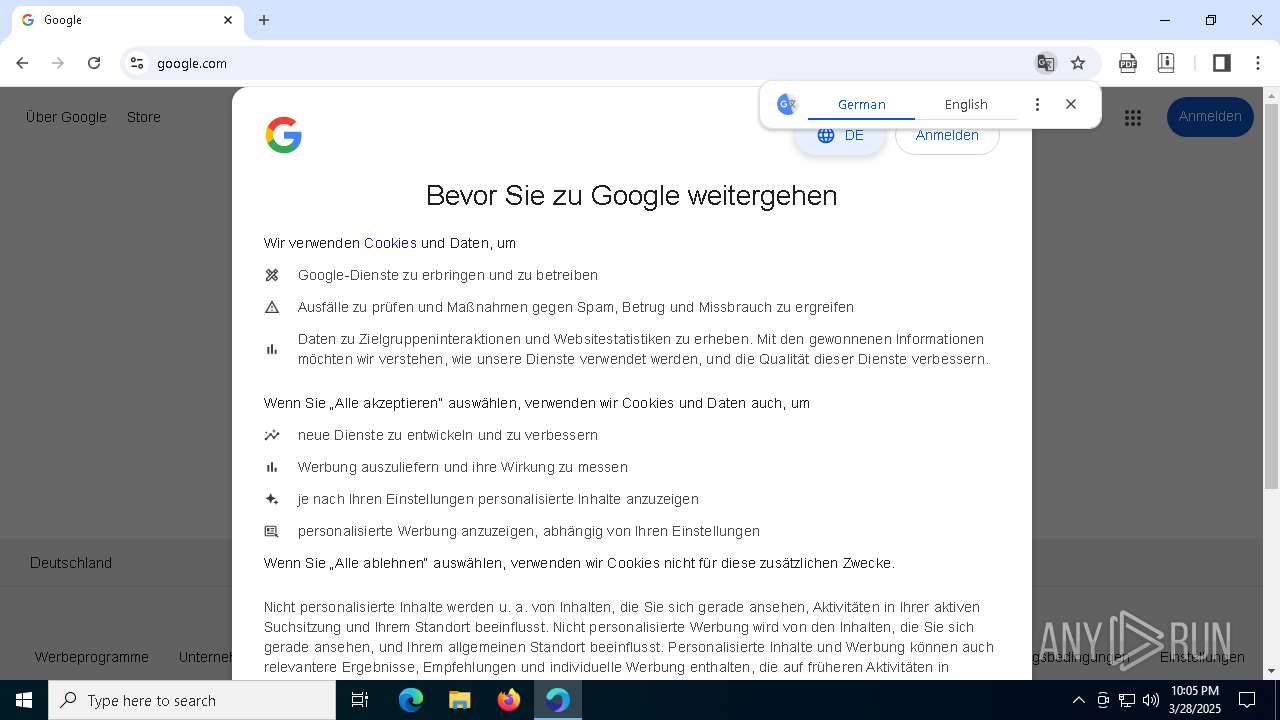Show hidden system tray icons
The width and height of the screenshot is (1280, 720).
point(1078,700)
